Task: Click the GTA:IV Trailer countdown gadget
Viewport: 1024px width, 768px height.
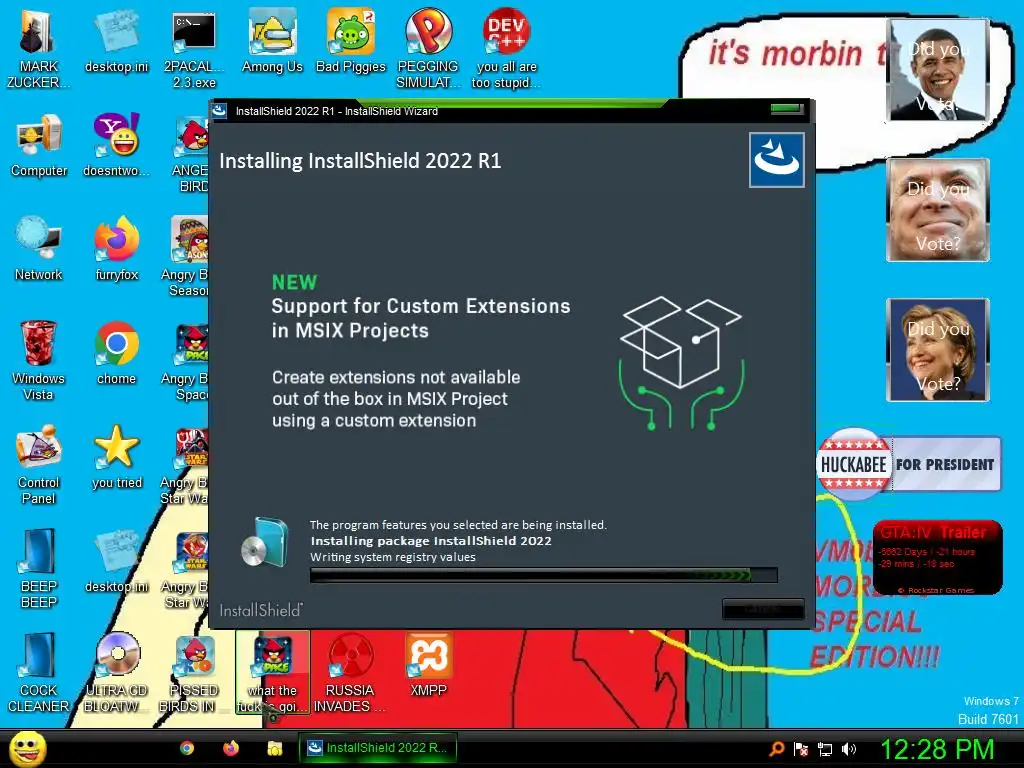Action: (937, 558)
